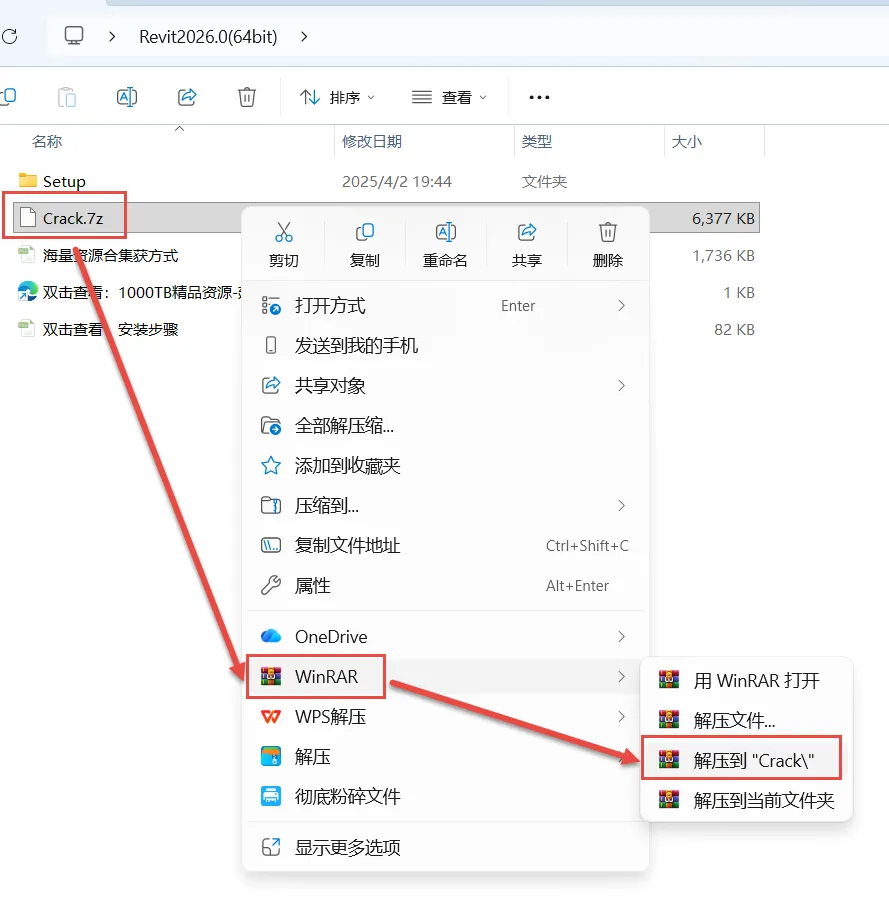The image size is (889, 904).
Task: Click the This PC monitor icon in the breadcrumb
Action: [74, 36]
